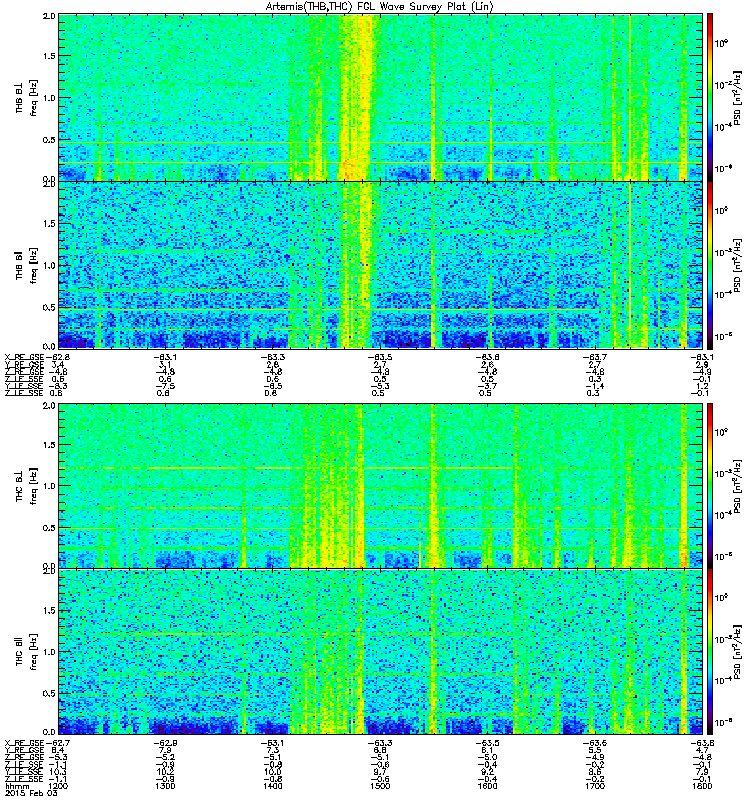Click the 1.5 frequency tick of THB B-parallel panel
Screen dimensions: 750x800
coord(49,223)
